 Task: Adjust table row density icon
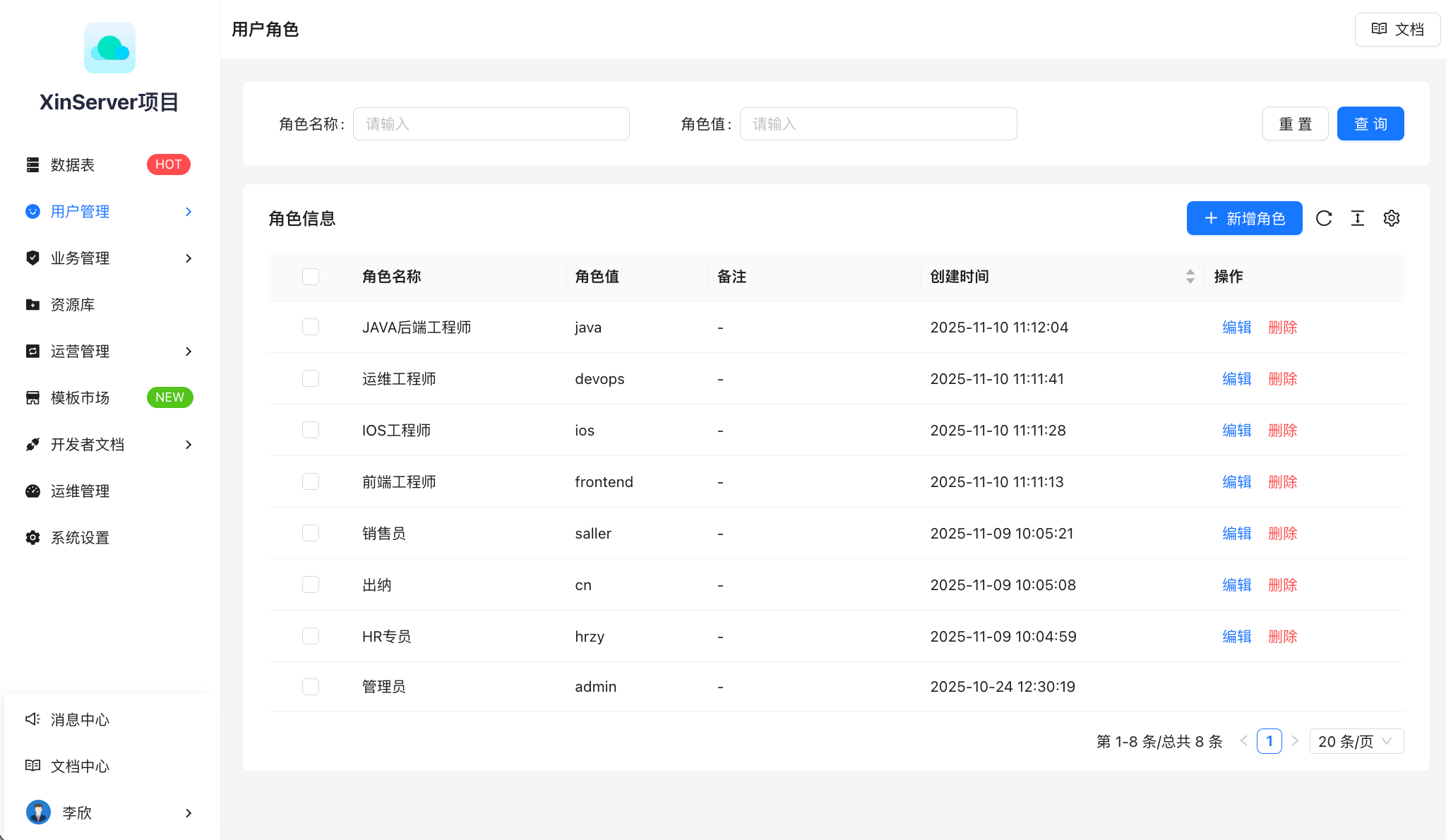point(1357,218)
